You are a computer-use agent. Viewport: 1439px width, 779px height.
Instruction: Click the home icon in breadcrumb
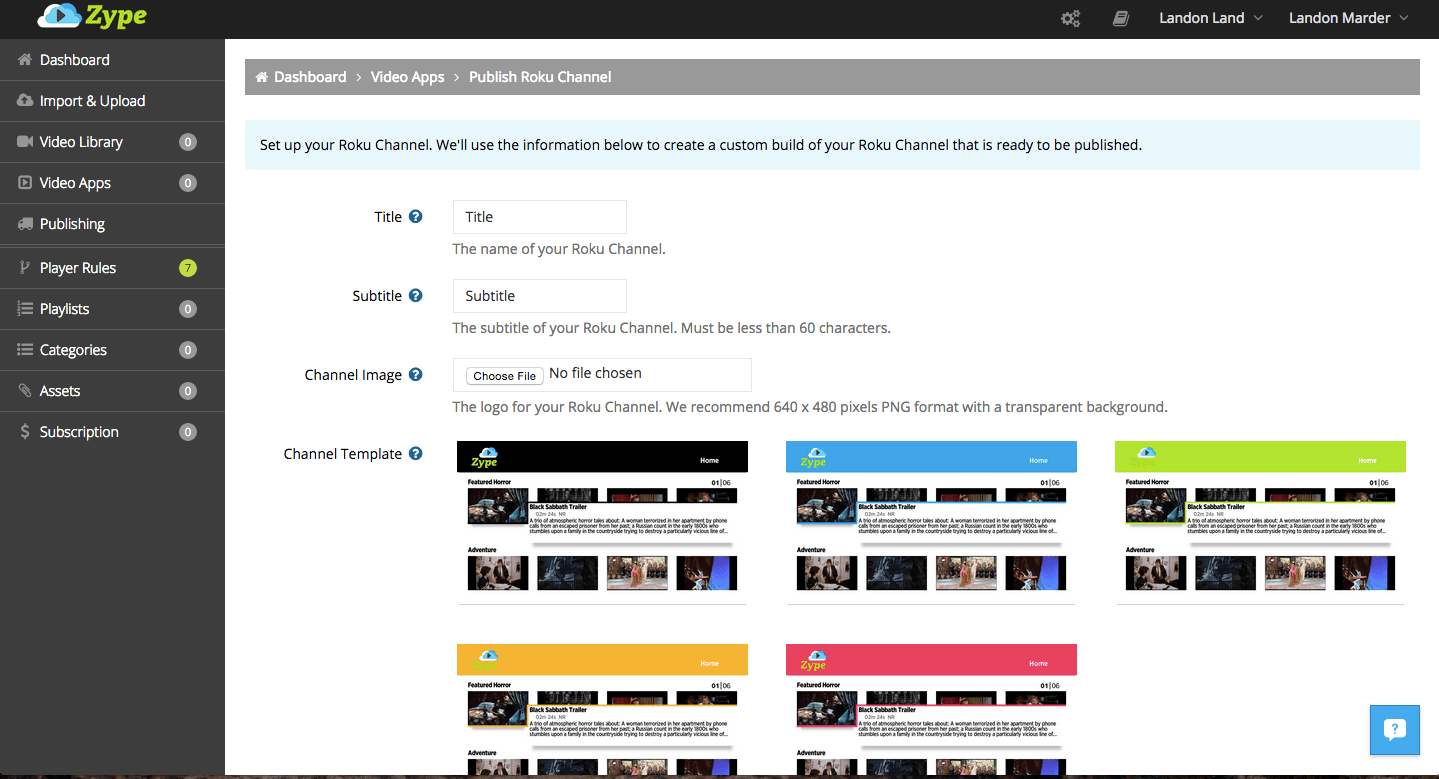262,77
